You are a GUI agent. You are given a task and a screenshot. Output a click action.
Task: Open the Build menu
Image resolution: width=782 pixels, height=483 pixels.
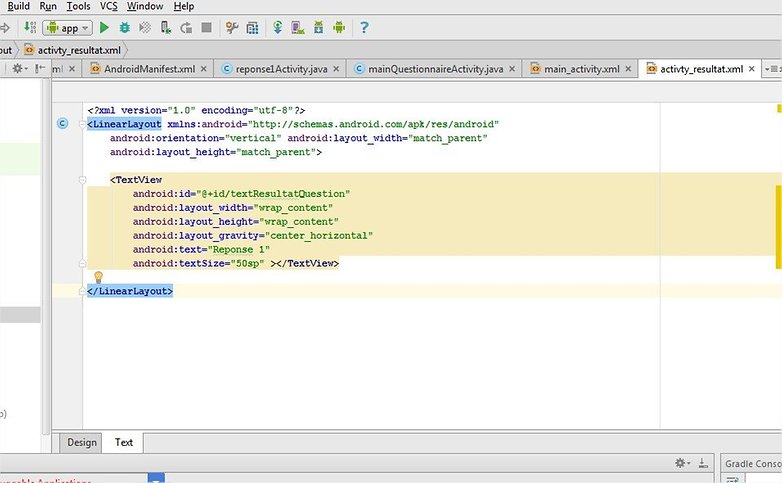coord(18,6)
